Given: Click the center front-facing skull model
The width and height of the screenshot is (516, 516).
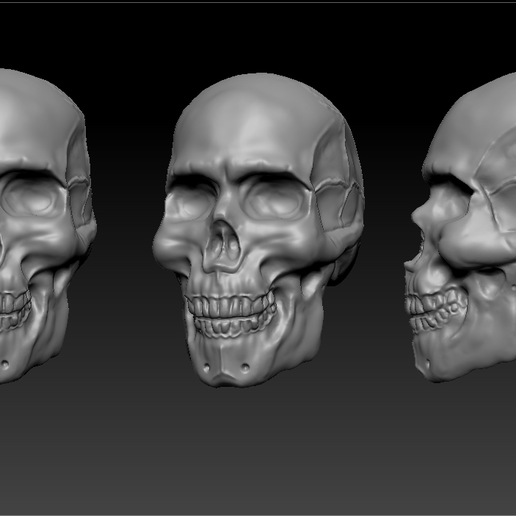Looking at the screenshot, I should [x=258, y=230].
